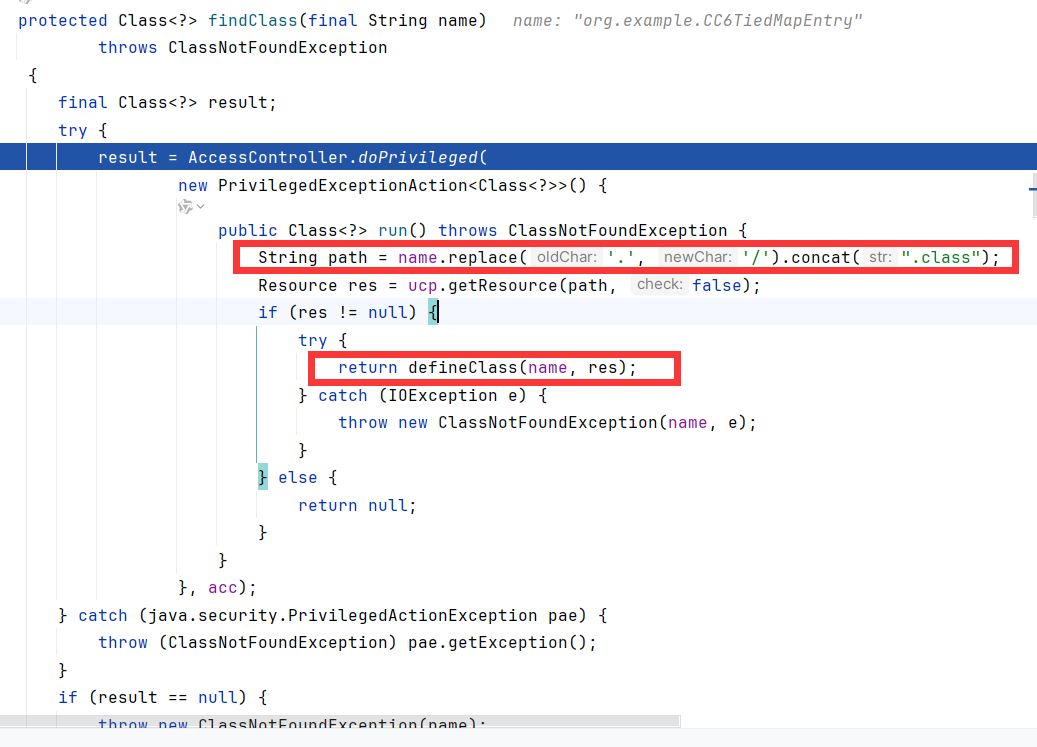Click the "return null;" statement
Screen dimensions: 1037x747
tap(357, 506)
